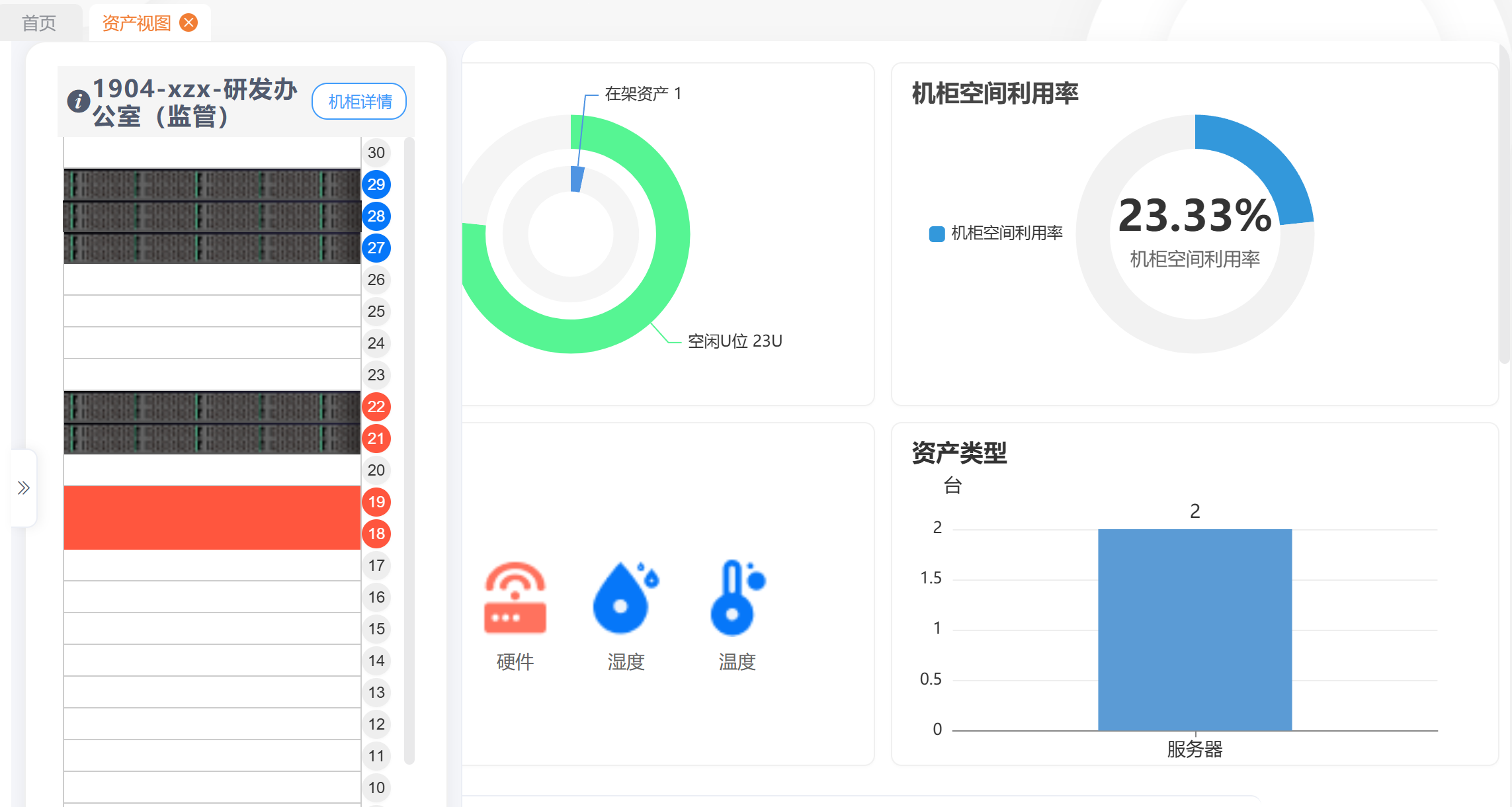Click the info icon beside cabinet name
This screenshot has height=807, width=1512.
click(x=78, y=101)
